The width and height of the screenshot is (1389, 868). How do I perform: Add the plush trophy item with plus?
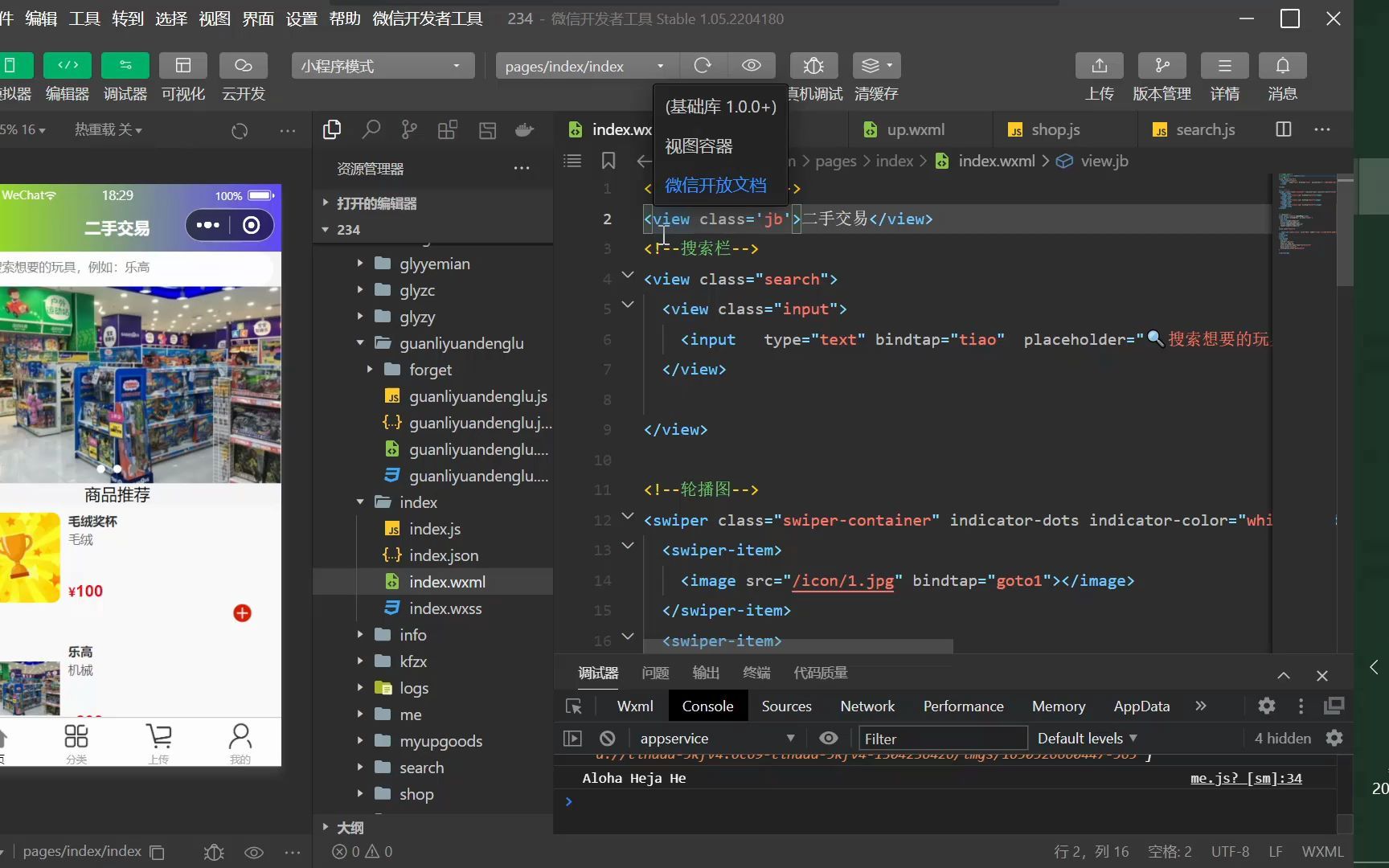(x=242, y=613)
